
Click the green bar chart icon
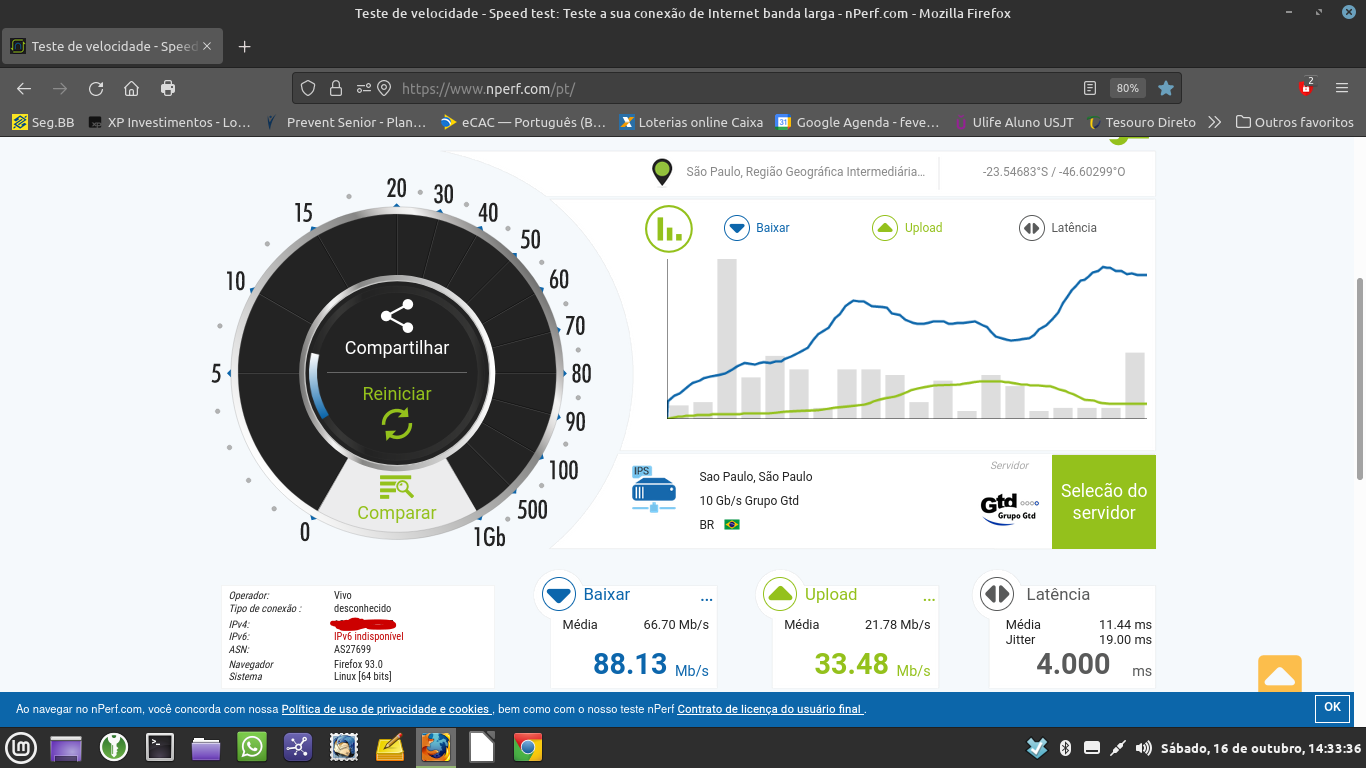[669, 230]
